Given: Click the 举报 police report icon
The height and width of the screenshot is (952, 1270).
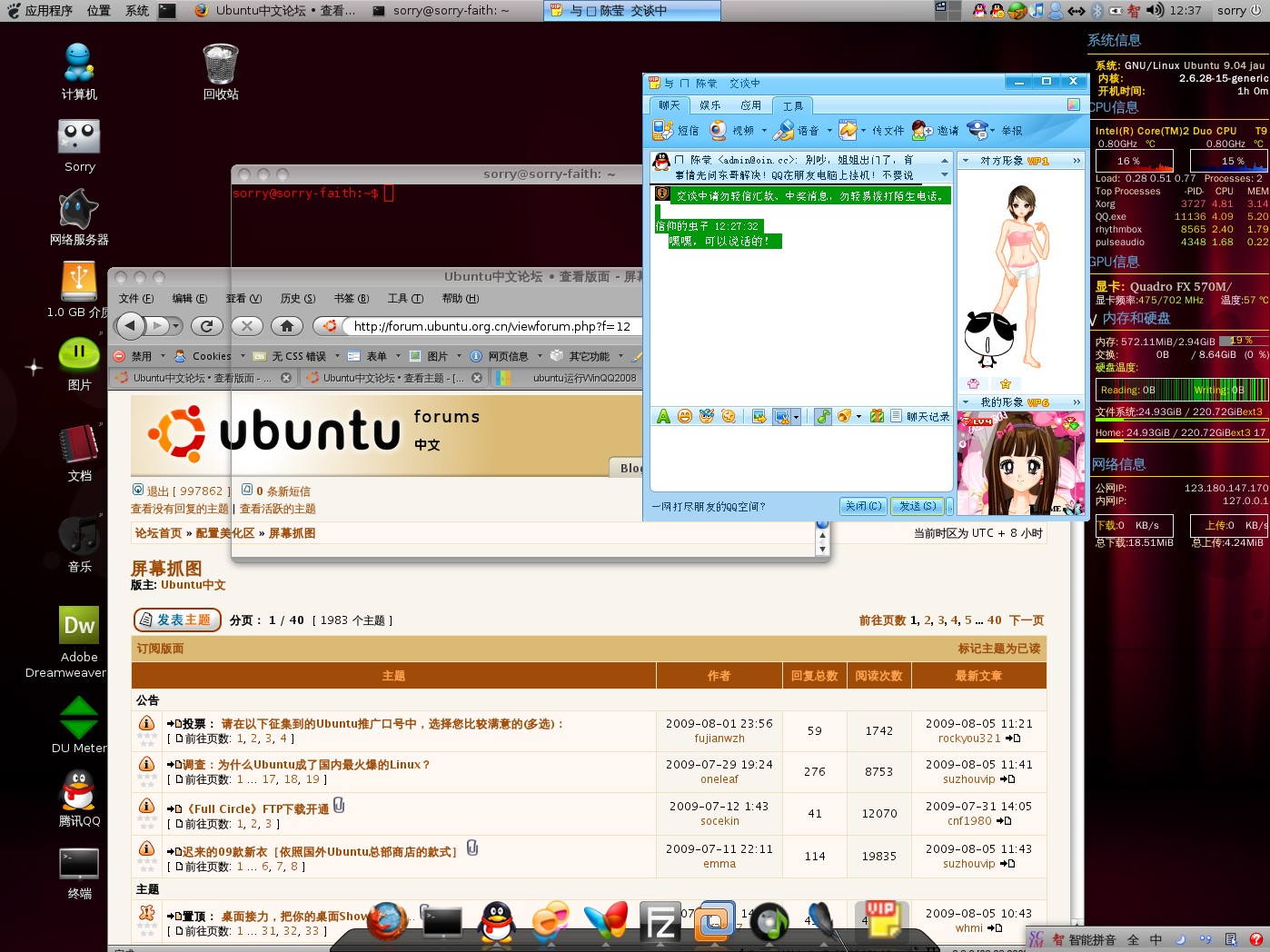Looking at the screenshot, I should click(977, 131).
